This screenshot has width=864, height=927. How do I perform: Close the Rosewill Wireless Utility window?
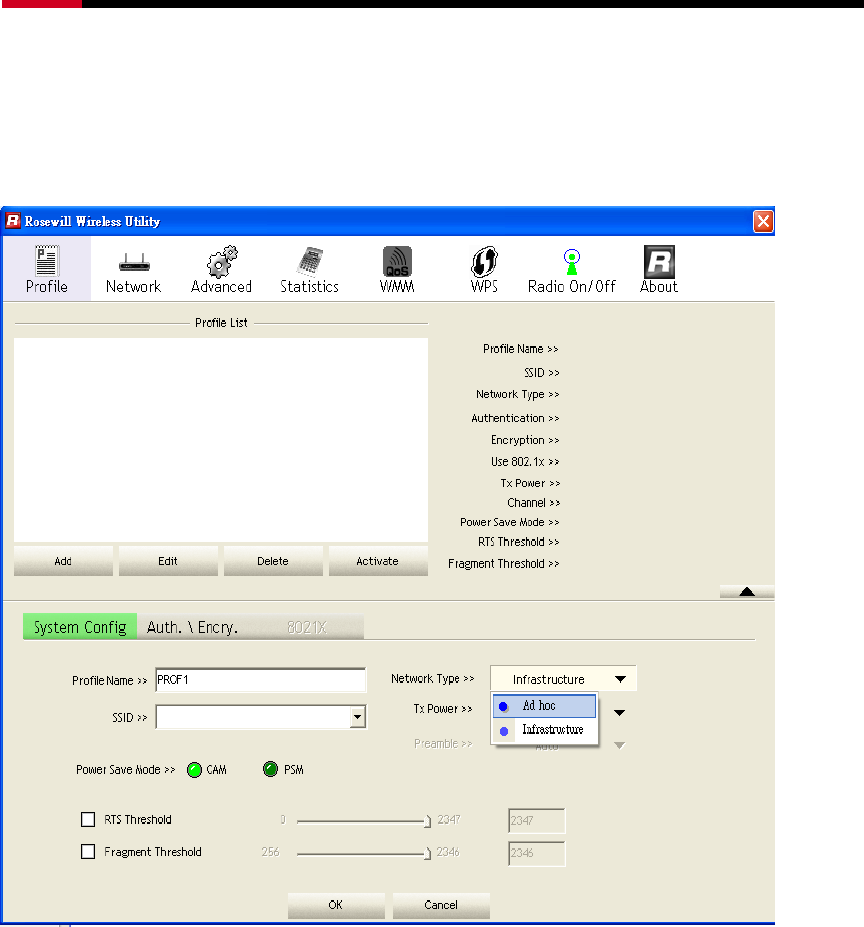(x=763, y=222)
